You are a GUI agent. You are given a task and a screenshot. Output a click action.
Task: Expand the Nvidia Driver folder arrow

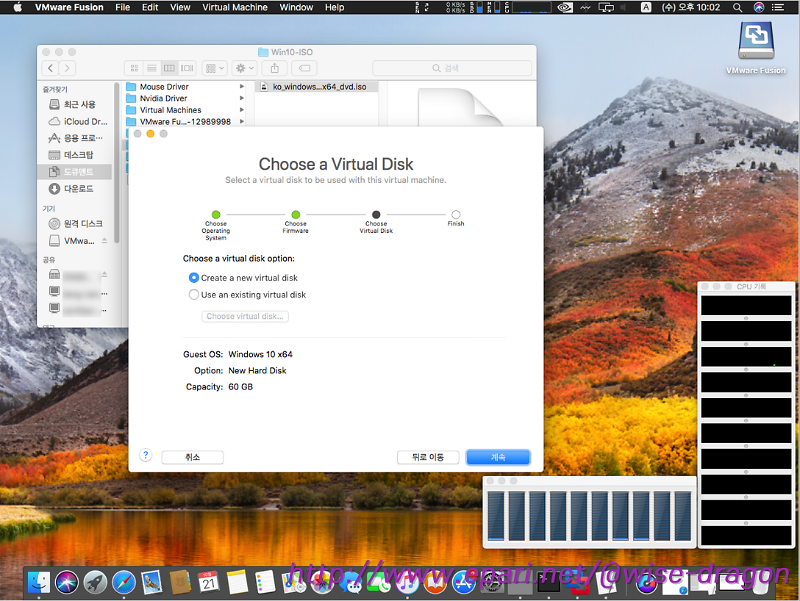tap(241, 98)
